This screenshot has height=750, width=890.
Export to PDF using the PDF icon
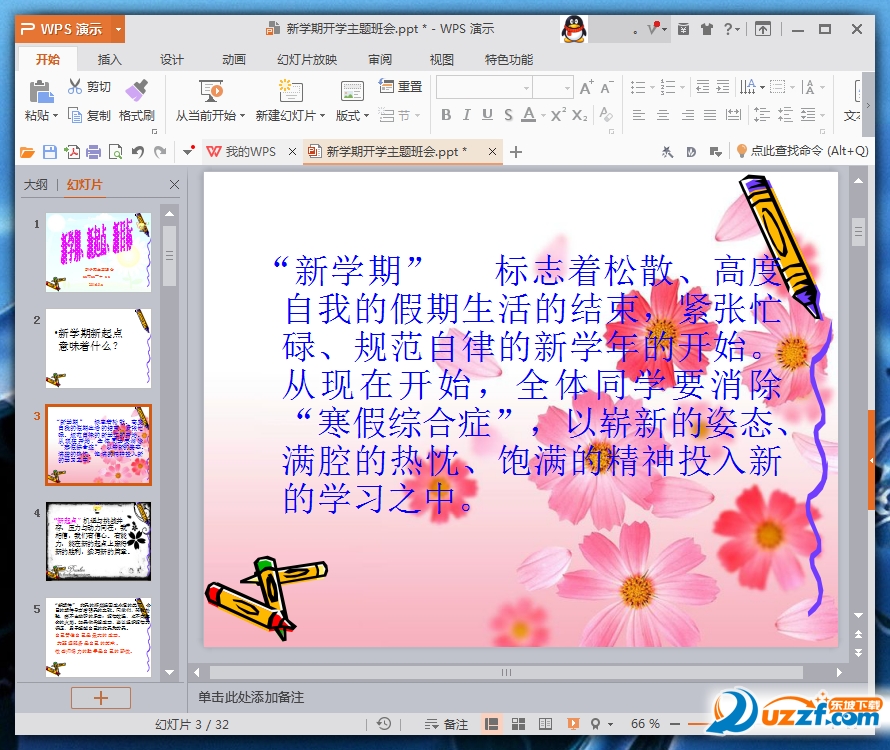[72, 152]
